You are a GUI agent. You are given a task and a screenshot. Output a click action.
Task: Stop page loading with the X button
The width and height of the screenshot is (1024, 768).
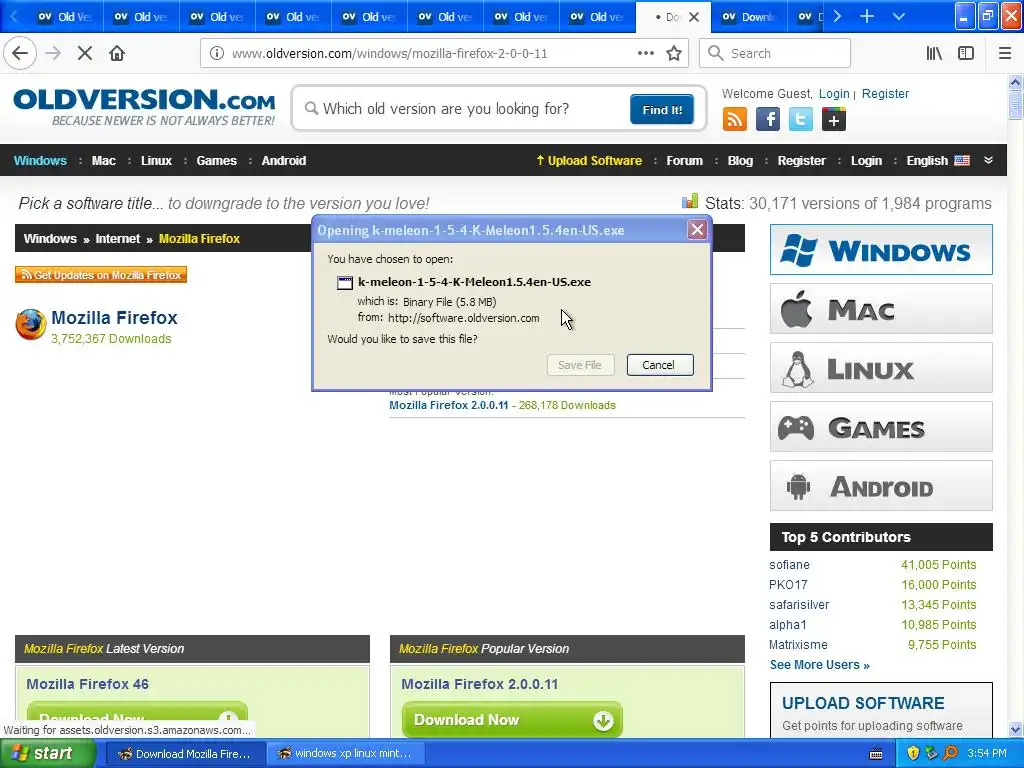85,54
